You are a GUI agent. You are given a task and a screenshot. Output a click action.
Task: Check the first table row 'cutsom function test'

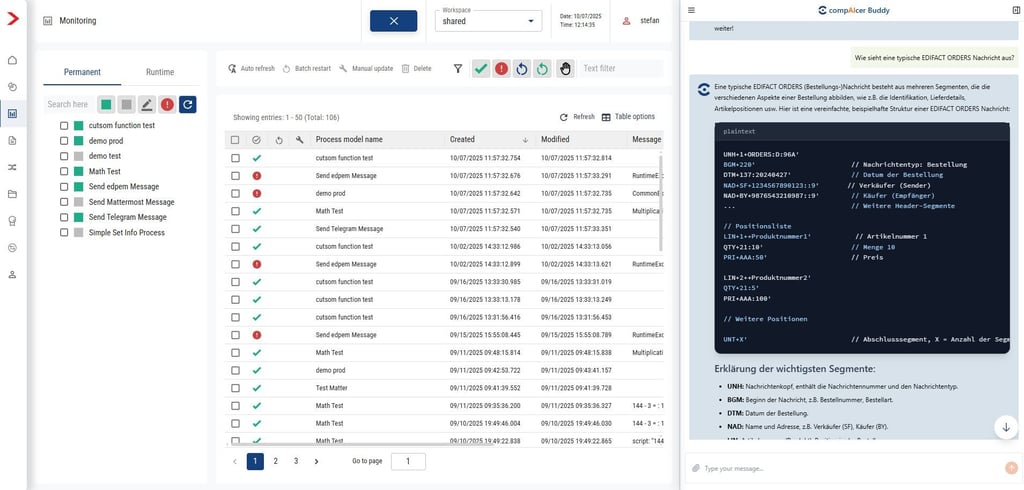235,158
